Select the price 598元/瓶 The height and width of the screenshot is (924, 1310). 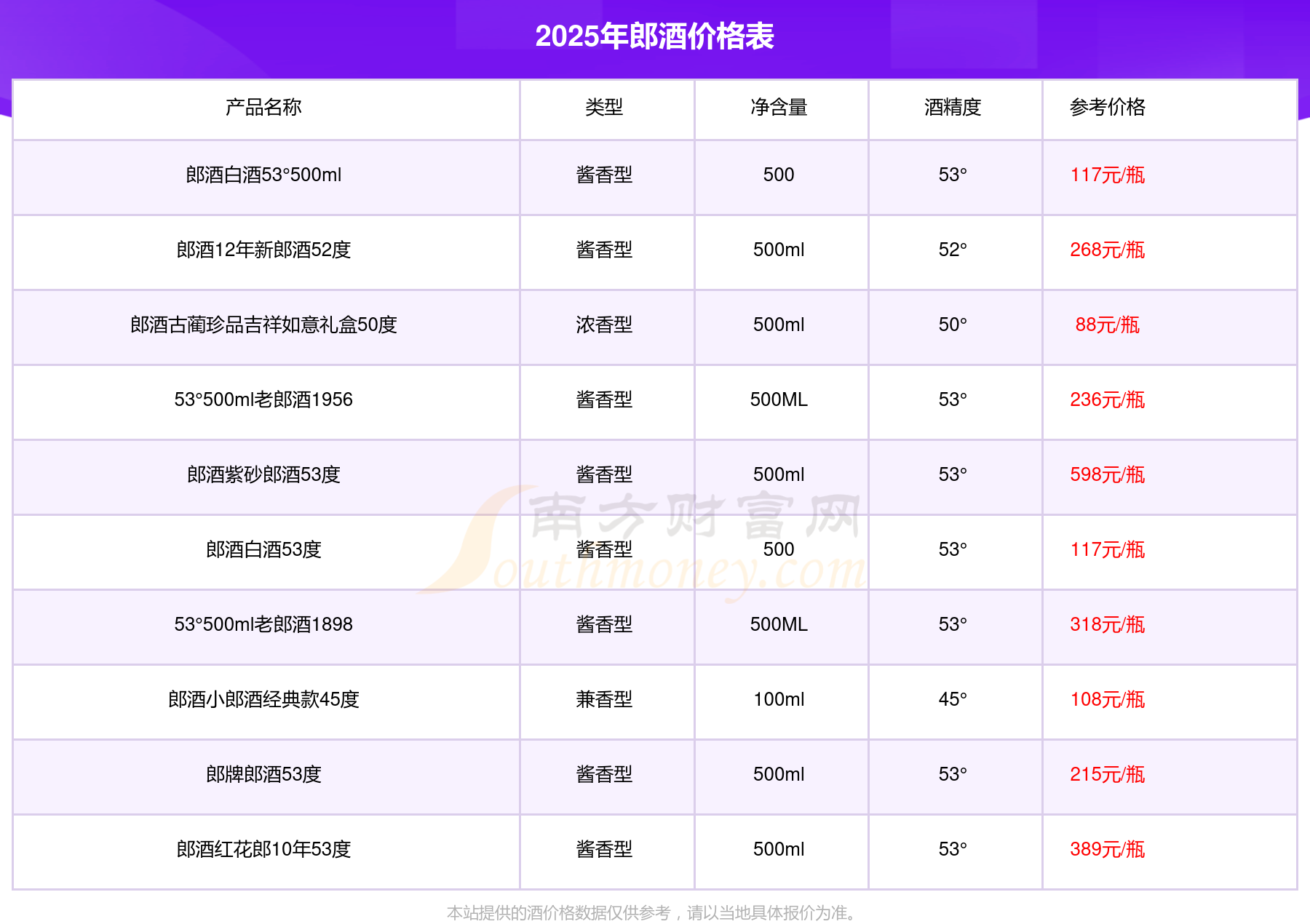[x=1107, y=475]
